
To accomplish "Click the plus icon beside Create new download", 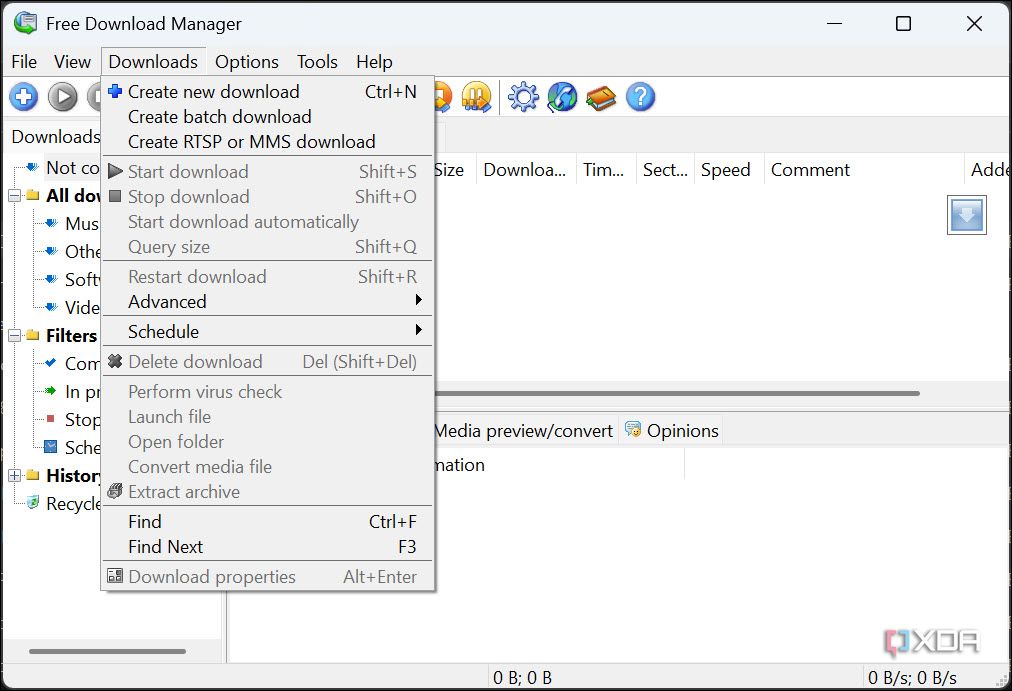I will coord(115,91).
